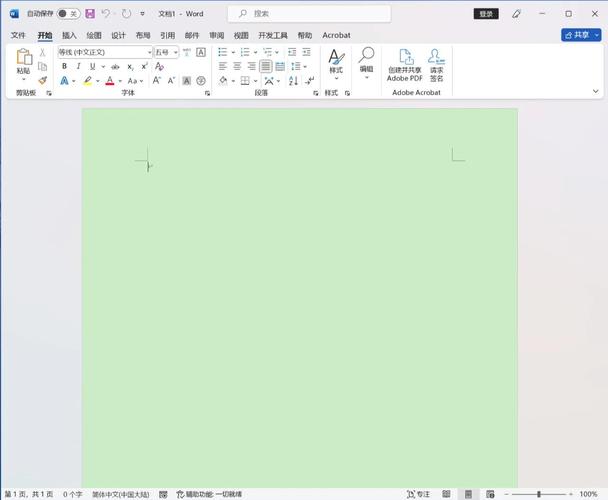Click the 粘贴 Paste icon
The height and width of the screenshot is (500, 608).
click(23, 62)
